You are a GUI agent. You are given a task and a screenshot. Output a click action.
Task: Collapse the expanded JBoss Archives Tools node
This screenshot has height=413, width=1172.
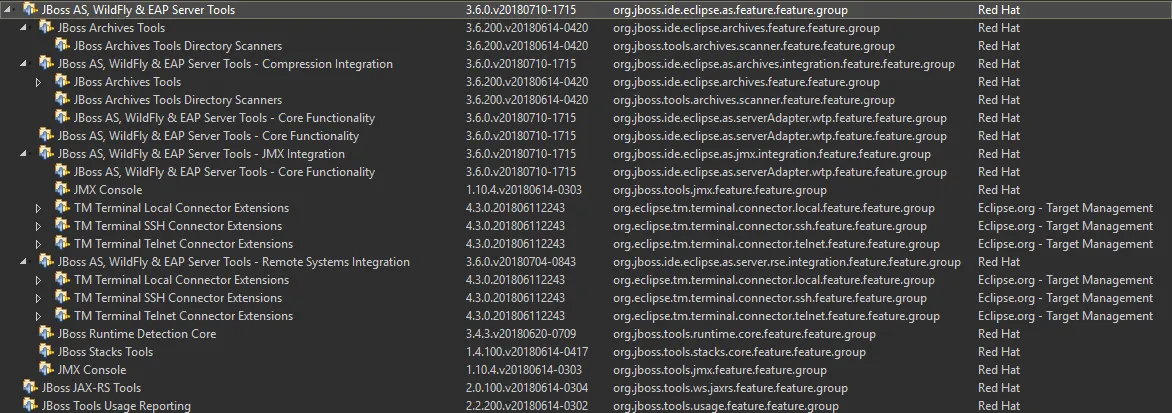pyautogui.click(x=23, y=28)
